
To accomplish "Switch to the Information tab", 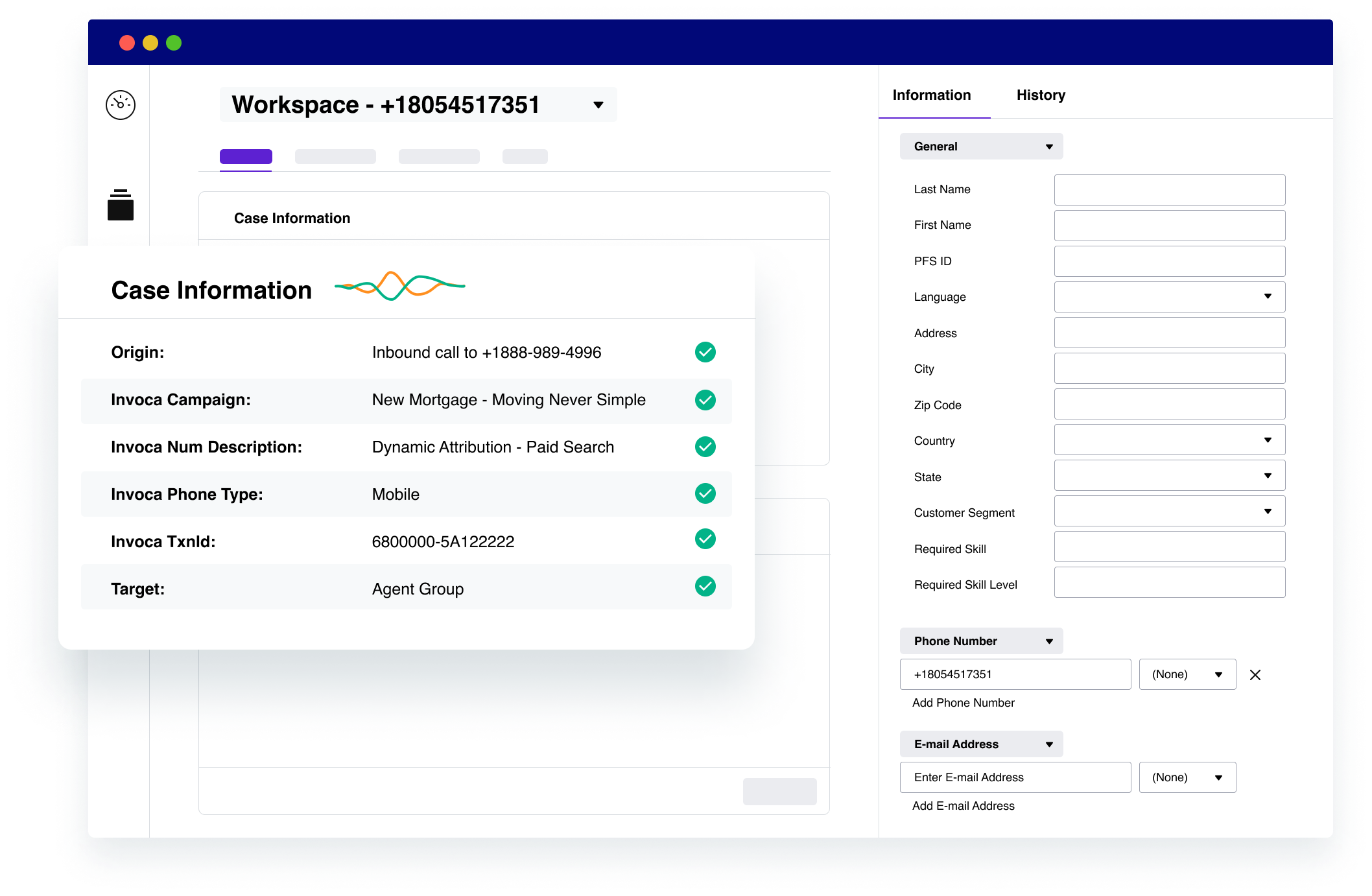I will (932, 95).
